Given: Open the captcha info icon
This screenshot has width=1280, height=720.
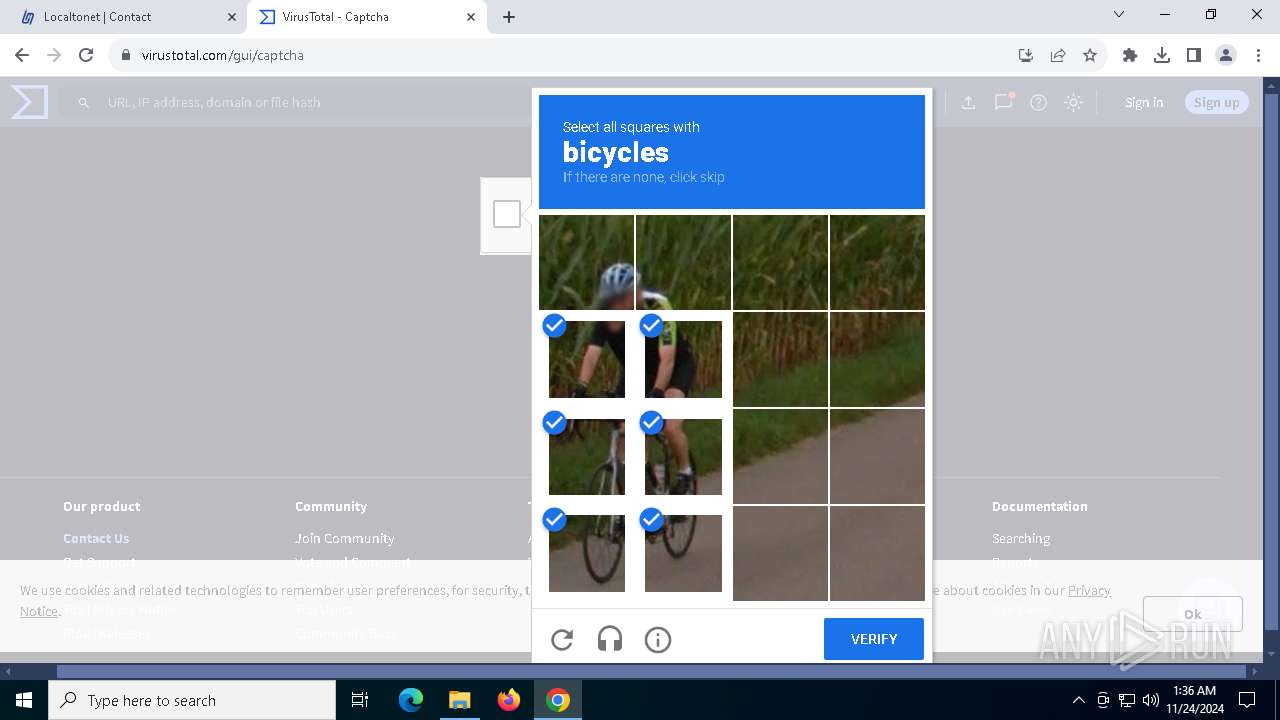Looking at the screenshot, I should coord(658,639).
